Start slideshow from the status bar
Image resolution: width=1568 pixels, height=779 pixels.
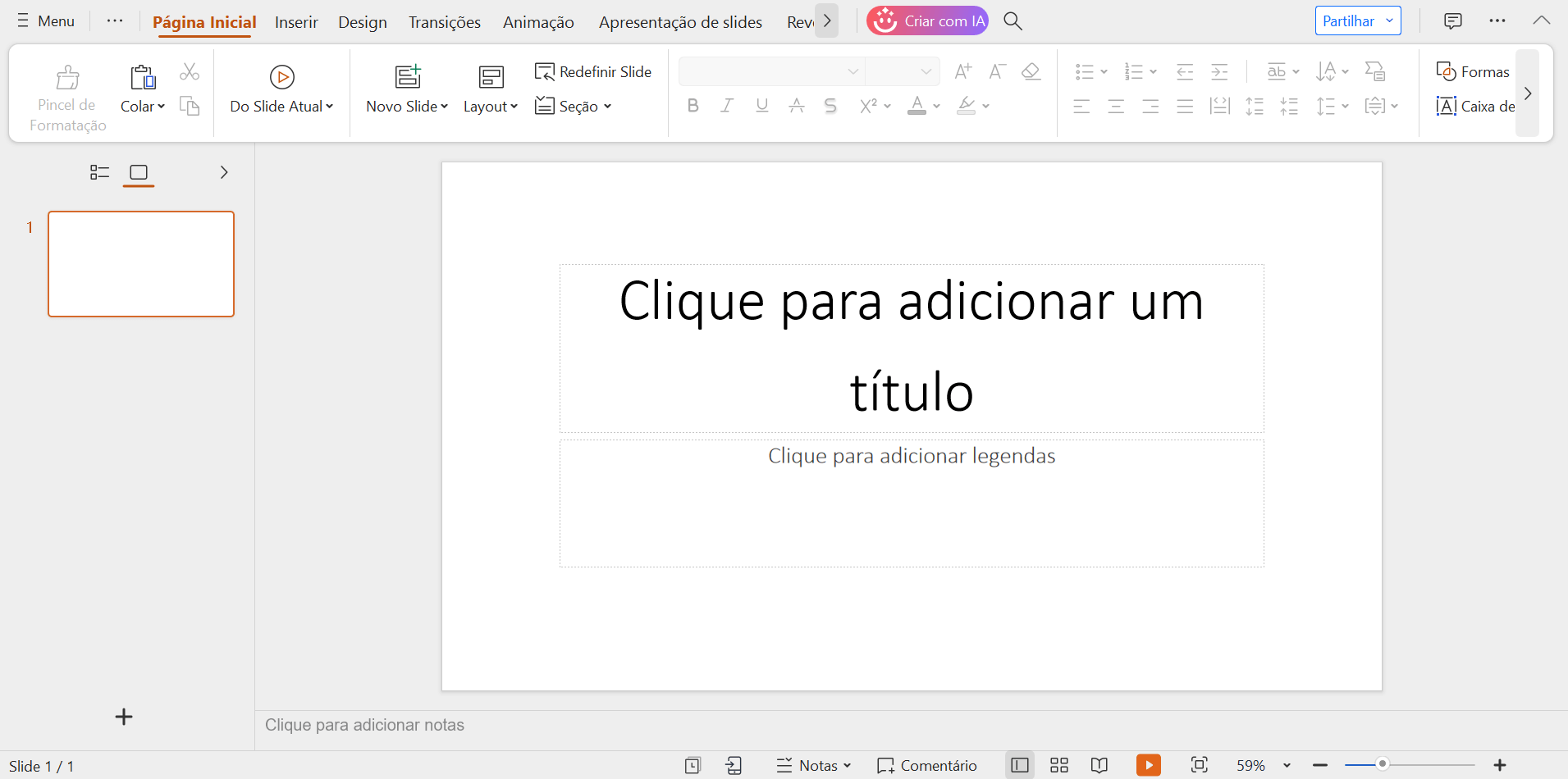pos(1148,764)
